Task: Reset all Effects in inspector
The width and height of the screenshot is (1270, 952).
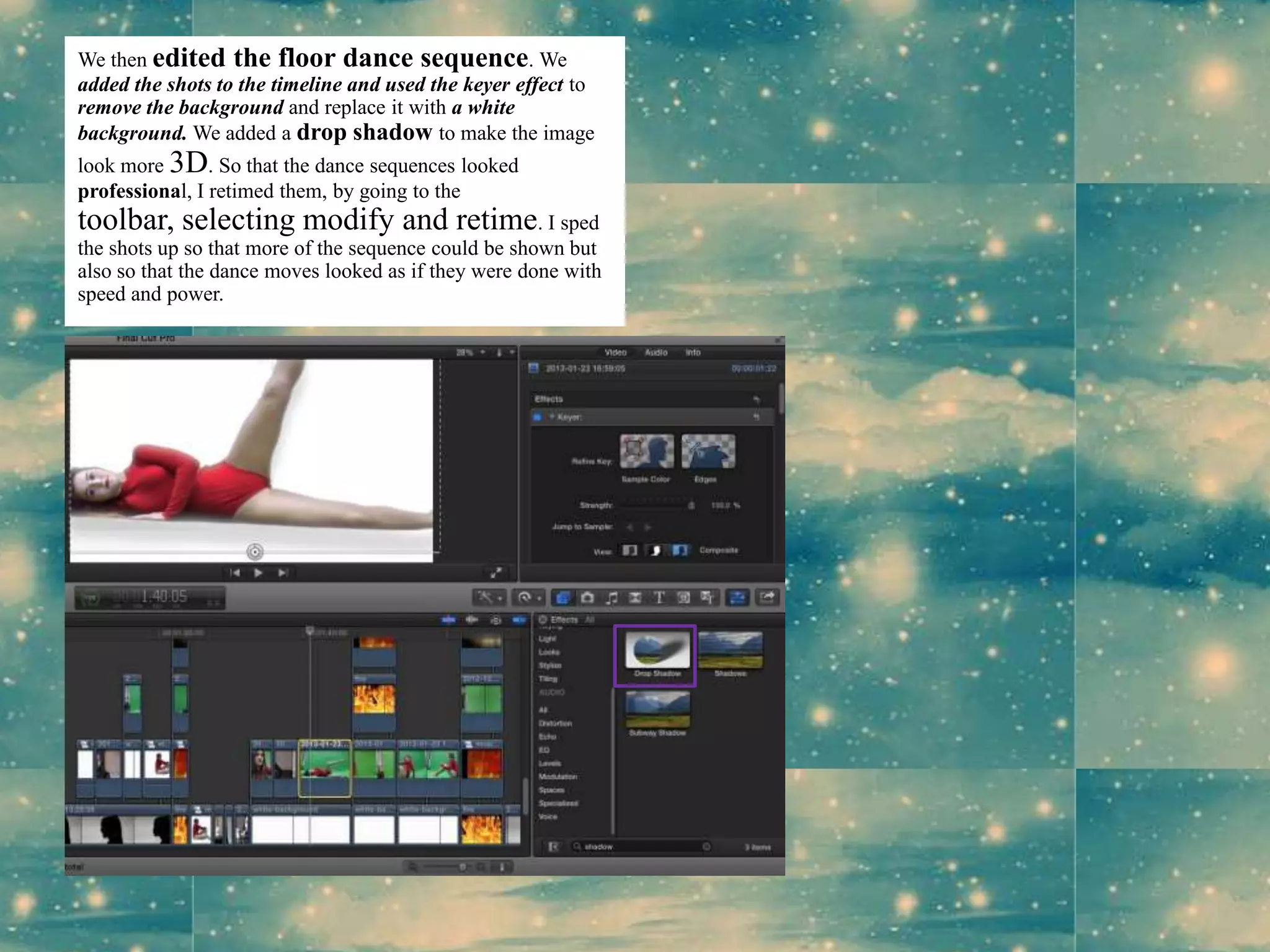Action: 756,399
